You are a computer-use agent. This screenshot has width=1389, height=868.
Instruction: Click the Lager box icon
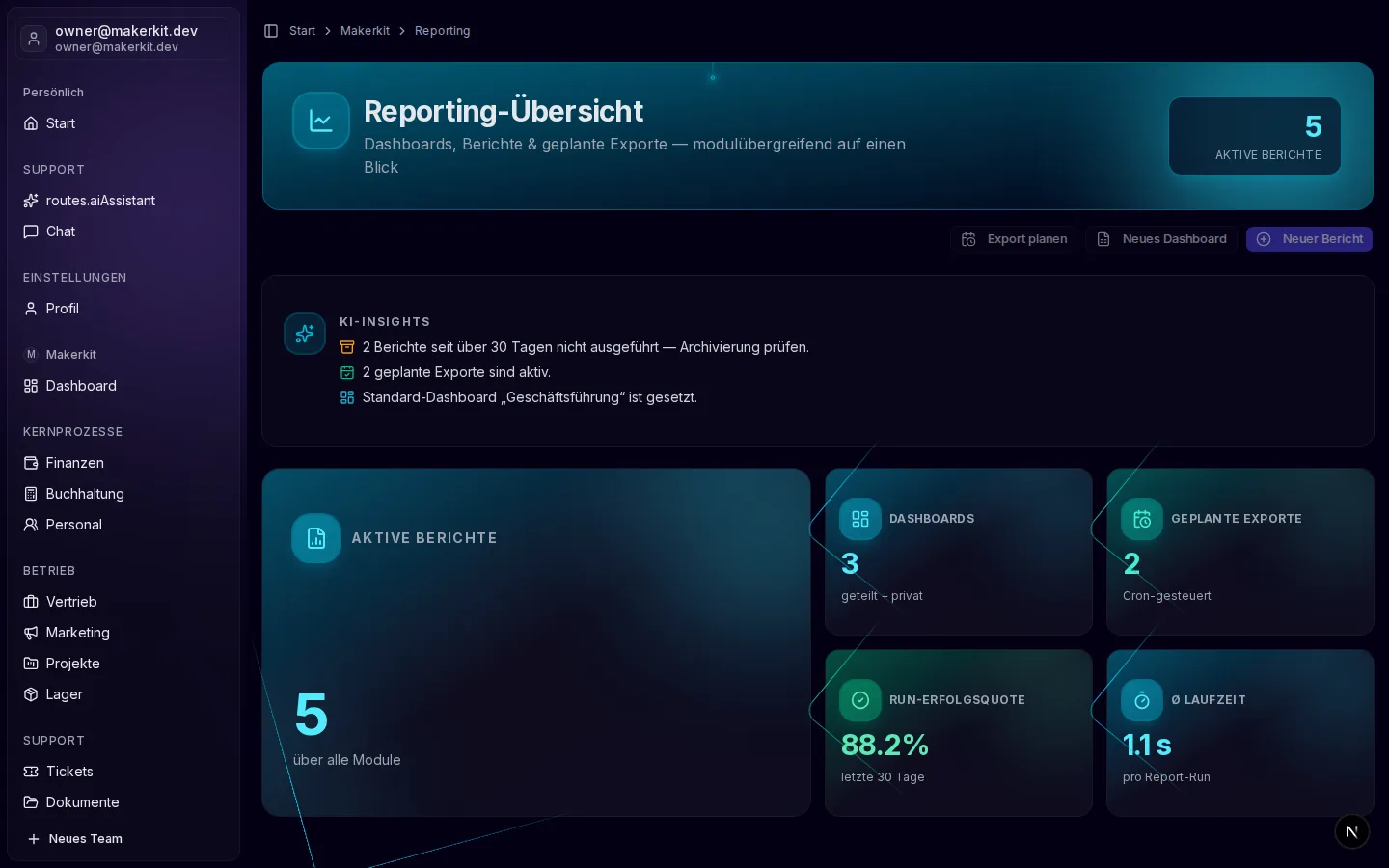click(x=31, y=694)
